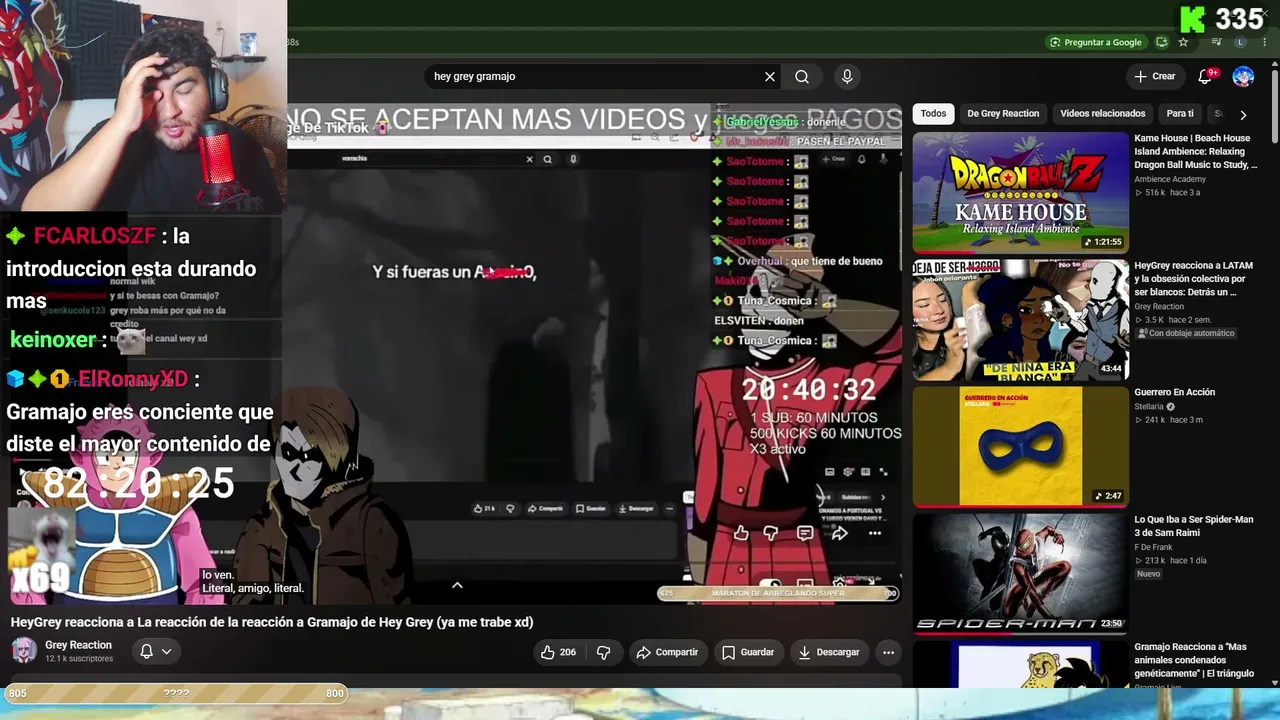Open title Lo Que Iba a Ser Spider-Man 3
The height and width of the screenshot is (720, 1280).
pyautogui.click(x=1194, y=526)
